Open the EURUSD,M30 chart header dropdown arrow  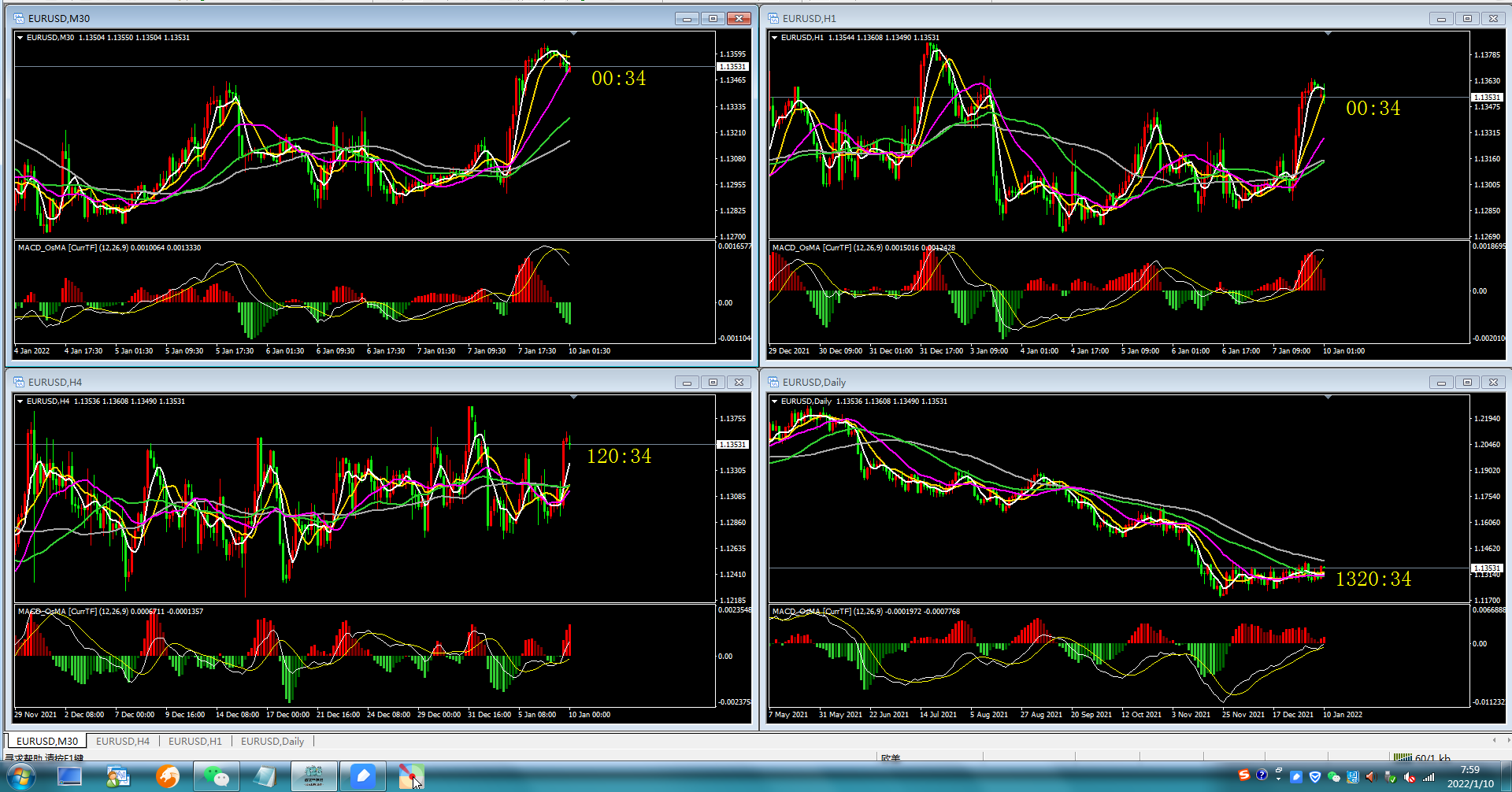pyautogui.click(x=20, y=37)
